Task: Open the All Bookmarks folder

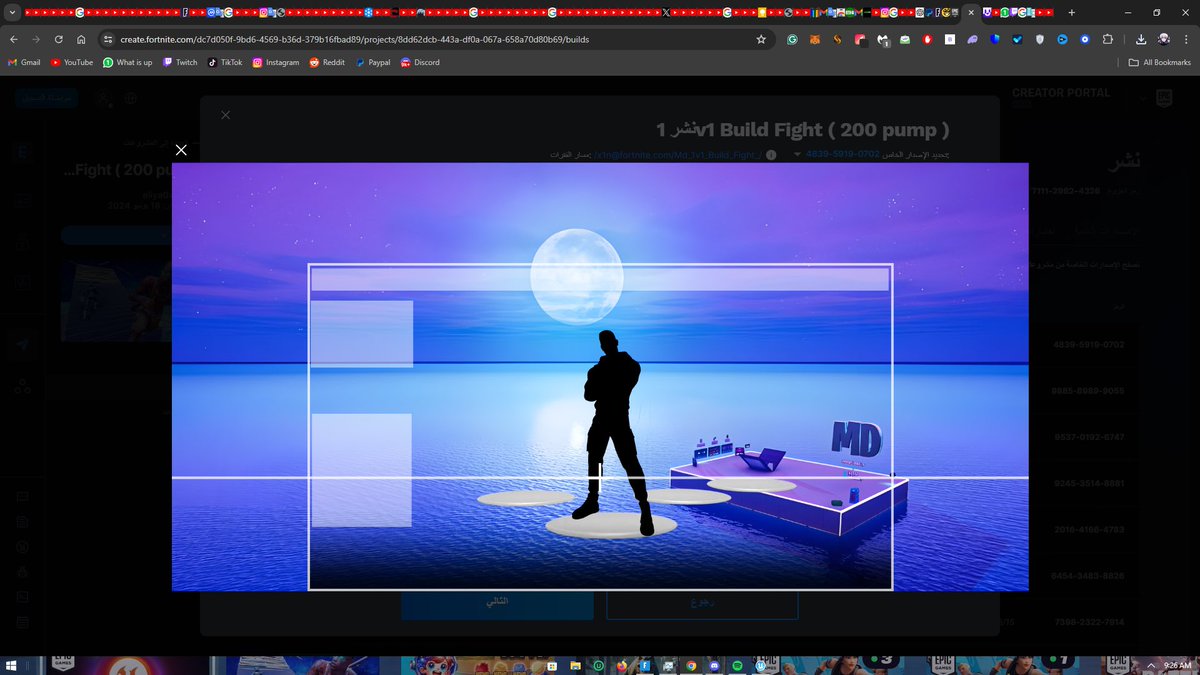Action: pos(1160,62)
